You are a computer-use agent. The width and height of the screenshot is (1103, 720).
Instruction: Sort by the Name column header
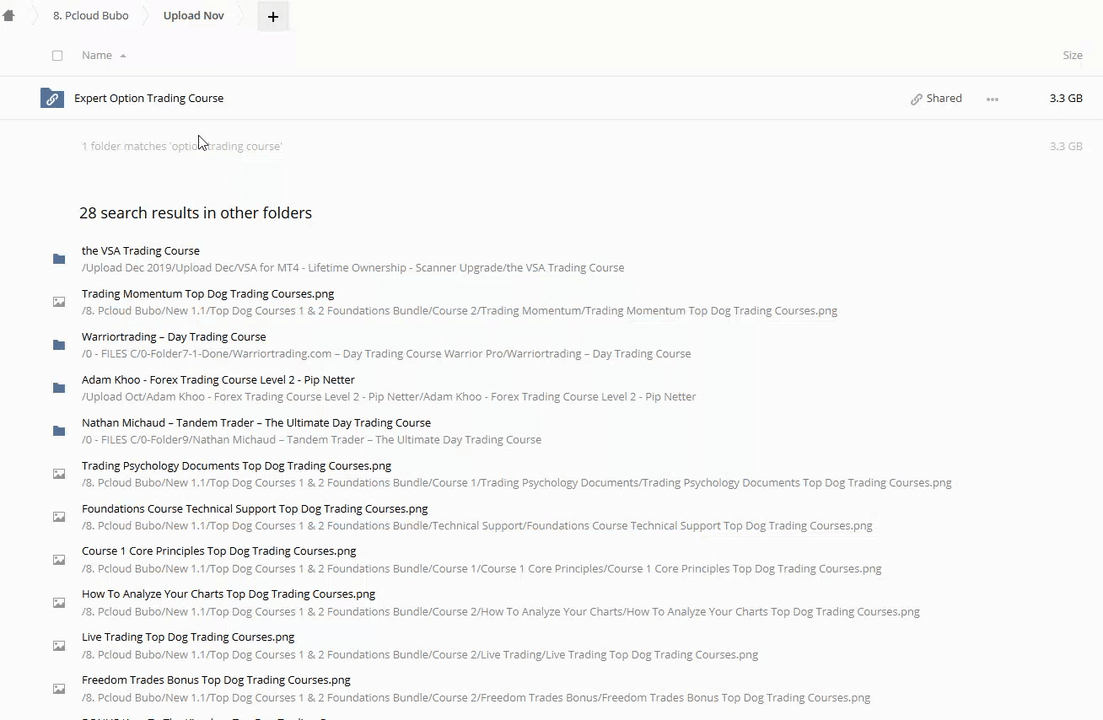[97, 55]
